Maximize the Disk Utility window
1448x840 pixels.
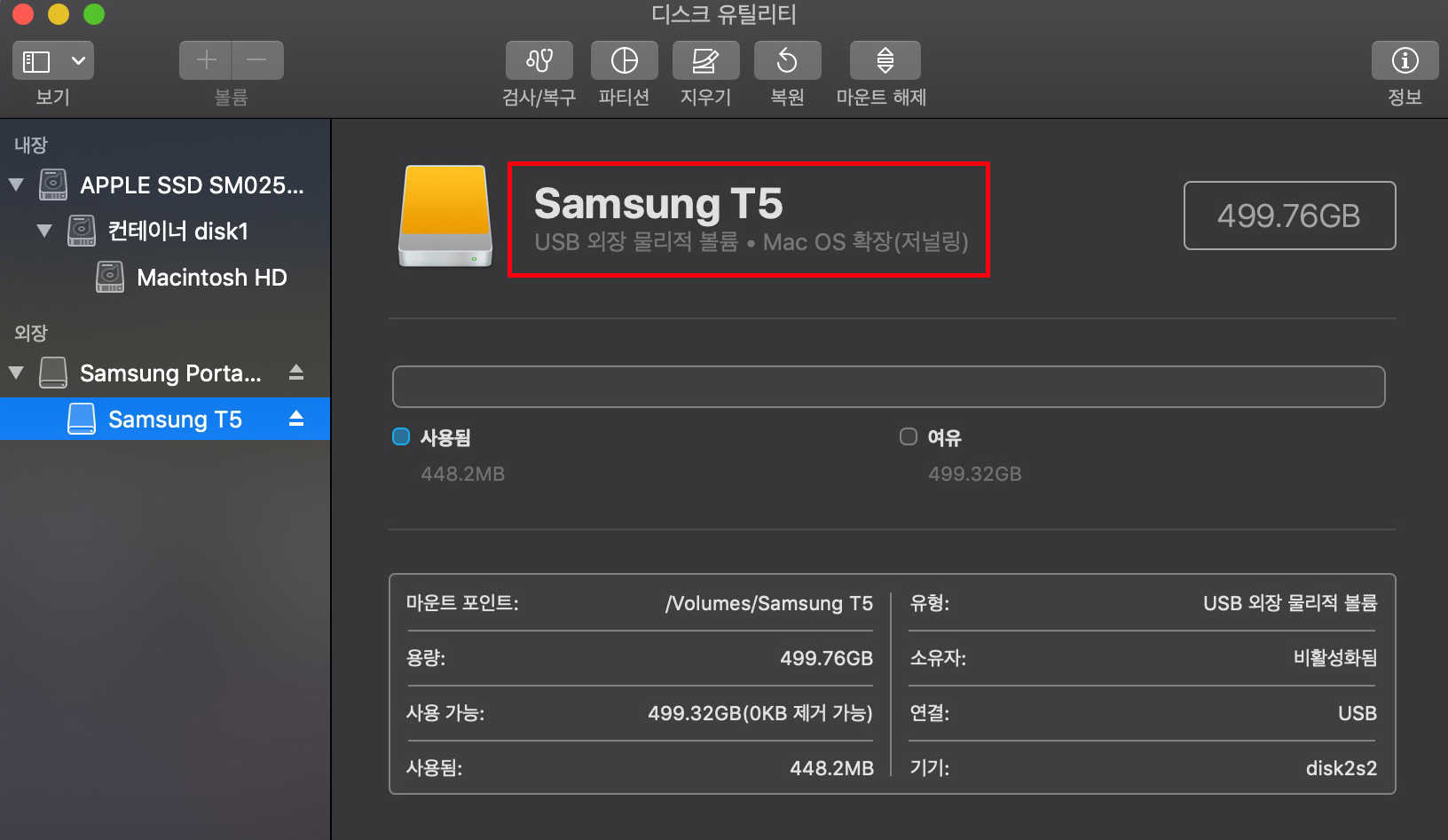[x=94, y=14]
